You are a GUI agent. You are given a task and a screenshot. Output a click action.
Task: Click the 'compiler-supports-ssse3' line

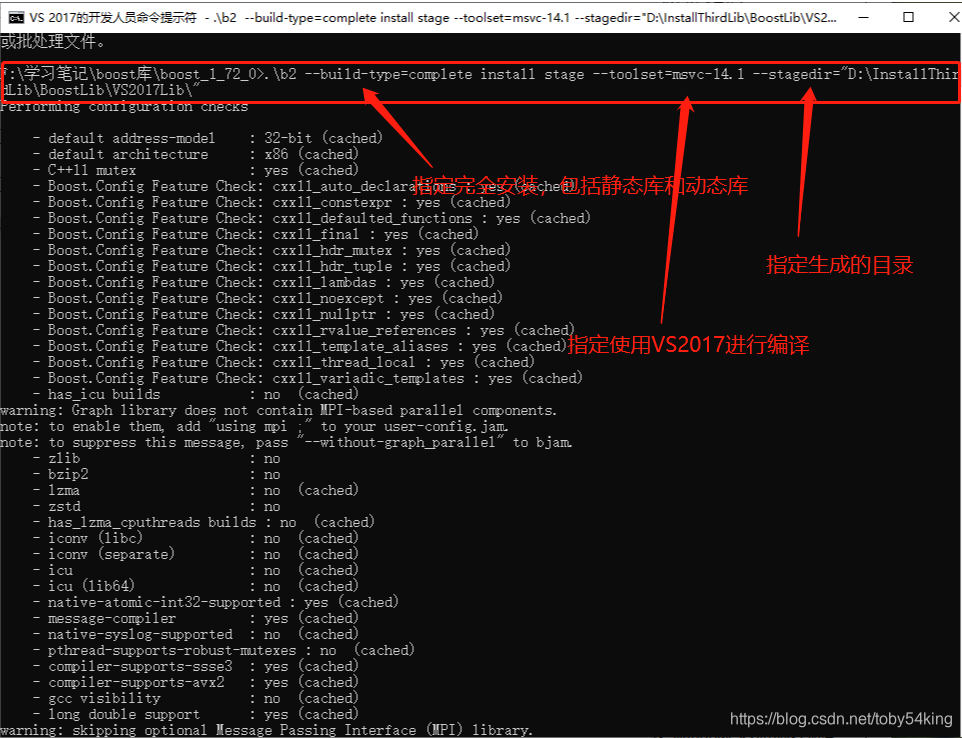point(196,666)
